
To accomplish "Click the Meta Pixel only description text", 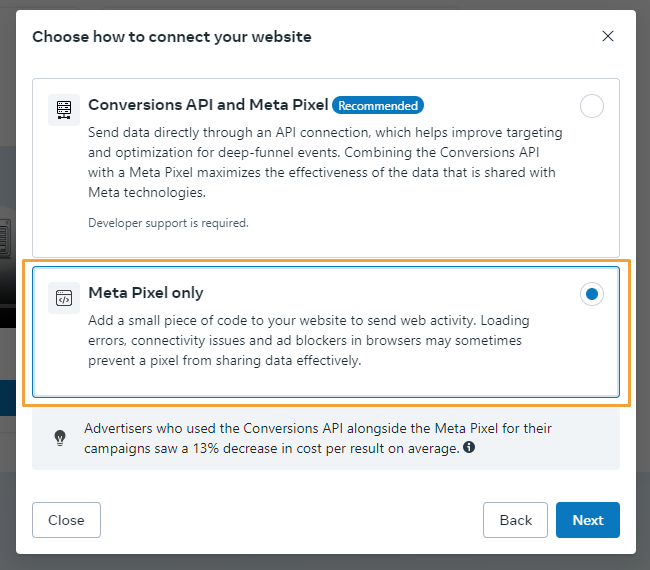I will pyautogui.click(x=309, y=340).
